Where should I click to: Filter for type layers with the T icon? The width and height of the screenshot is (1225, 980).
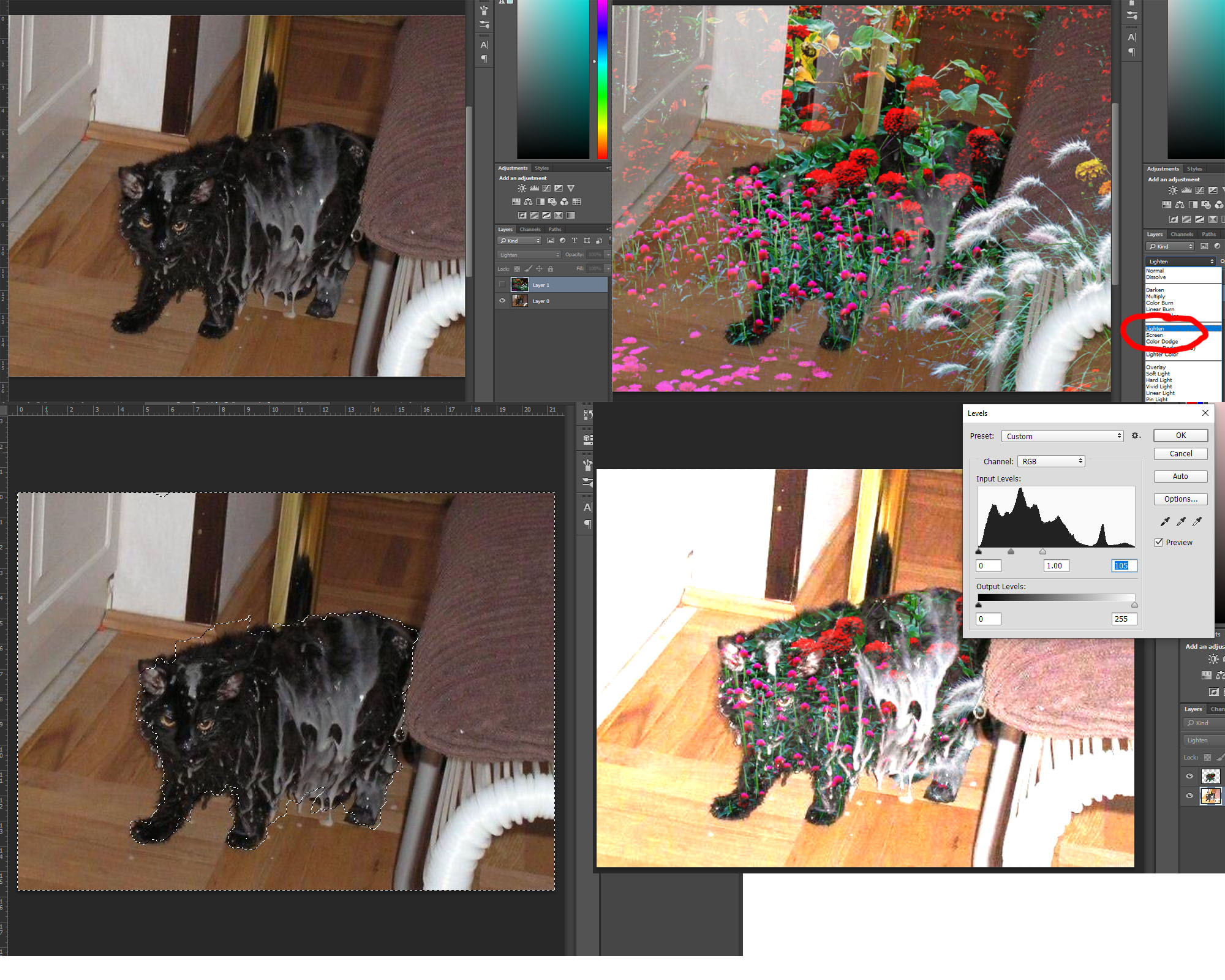575,241
